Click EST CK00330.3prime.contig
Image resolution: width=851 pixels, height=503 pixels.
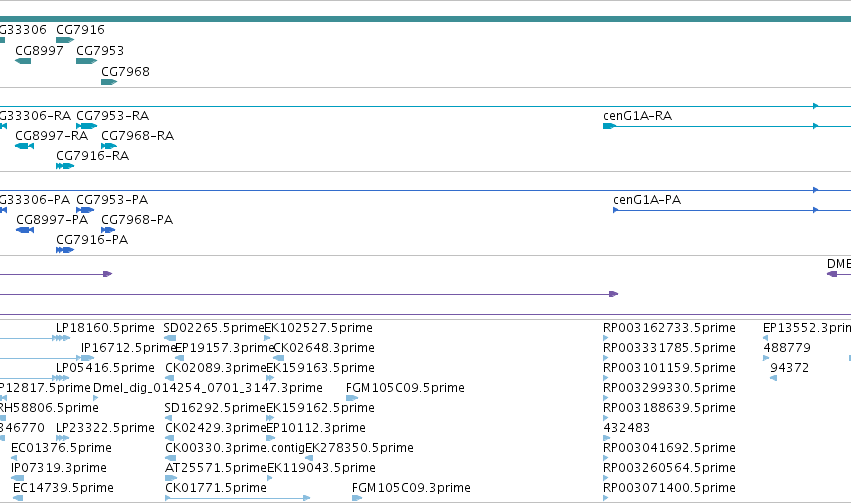[x=235, y=448]
